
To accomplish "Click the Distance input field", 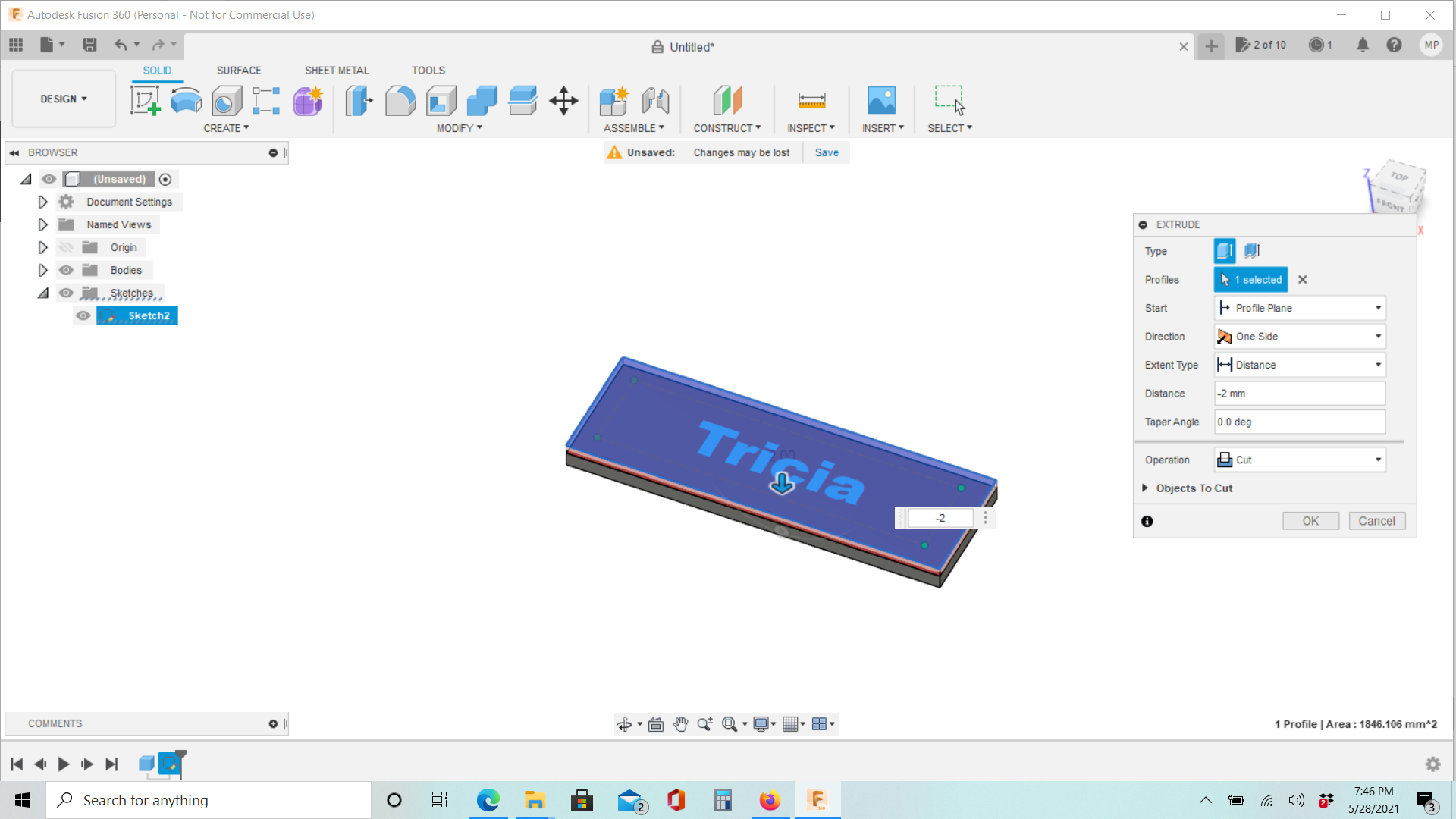I will pos(1300,394).
